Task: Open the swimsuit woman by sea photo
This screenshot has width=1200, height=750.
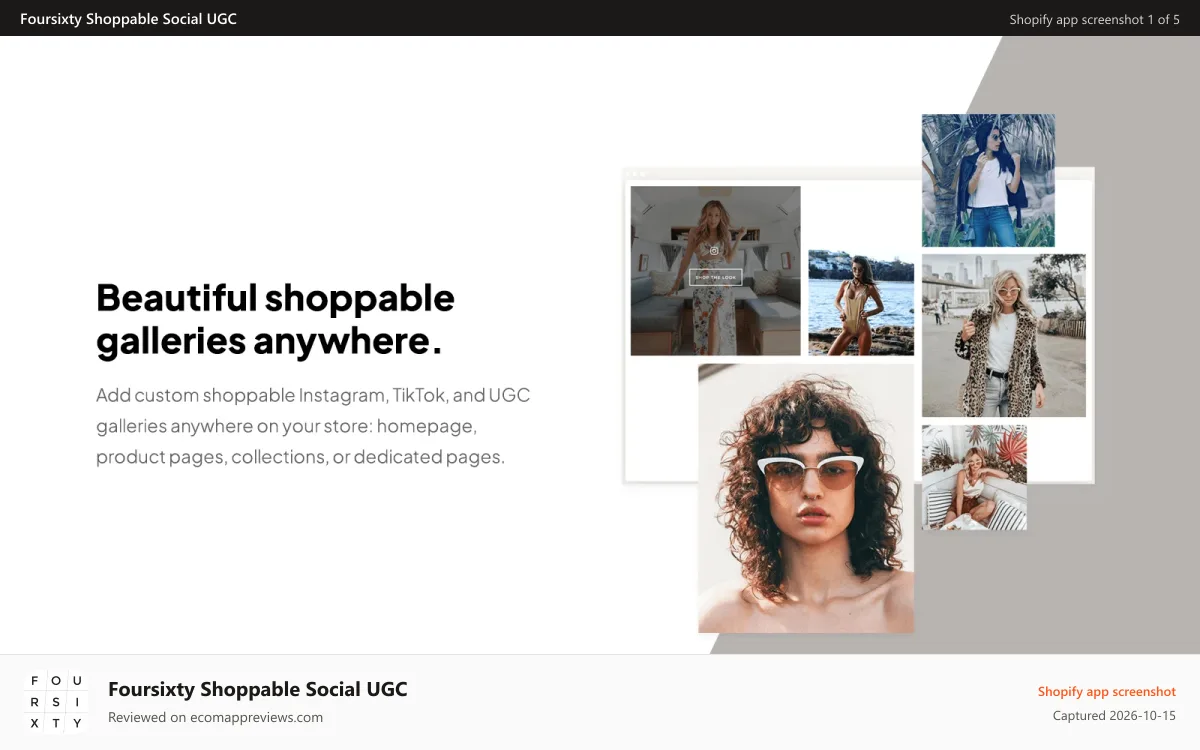Action: tap(861, 302)
